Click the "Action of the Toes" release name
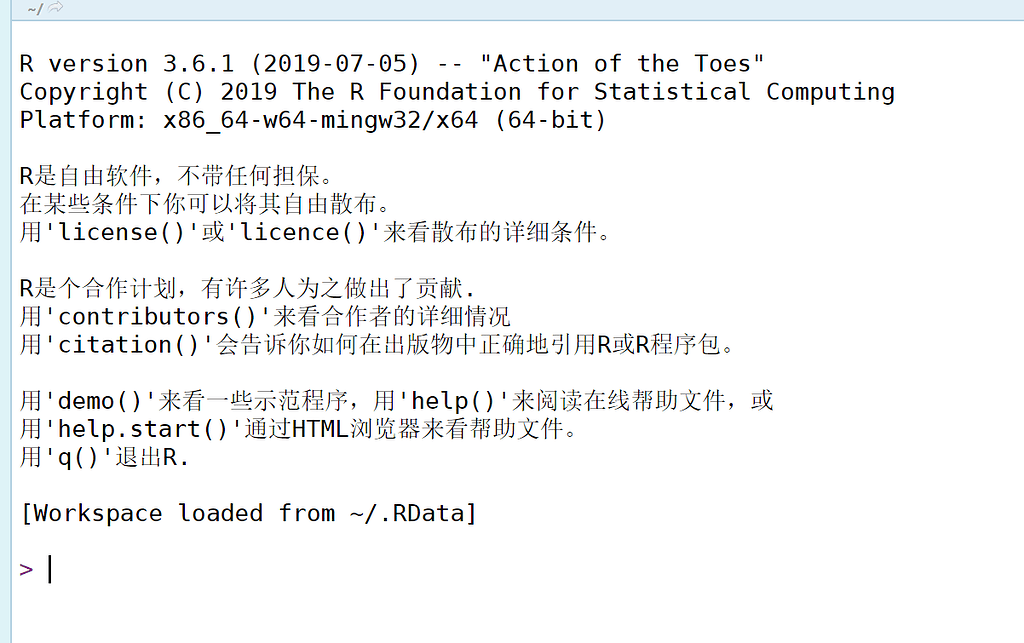The width and height of the screenshot is (1024, 643). click(x=622, y=64)
